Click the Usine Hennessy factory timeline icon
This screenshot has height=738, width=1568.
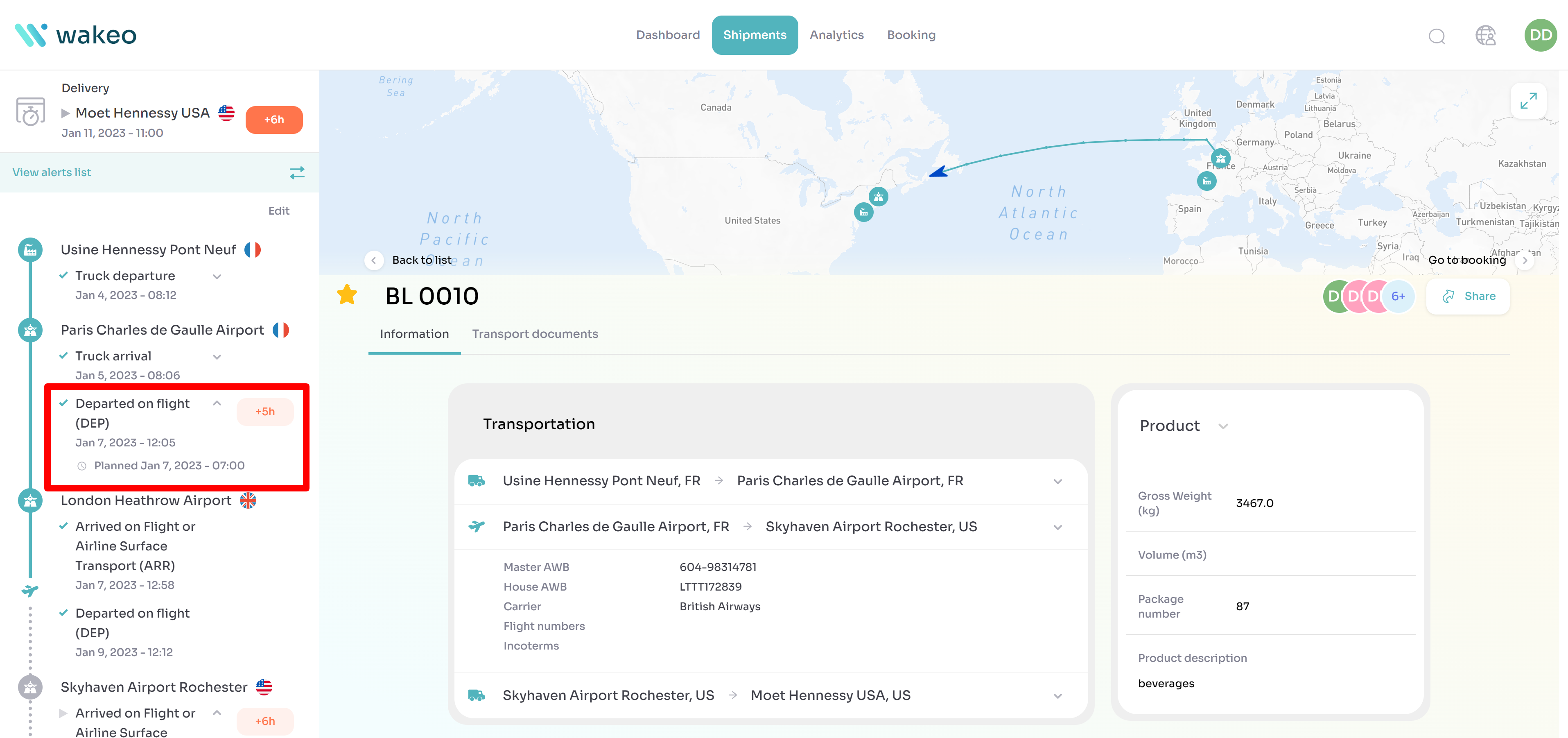click(30, 250)
